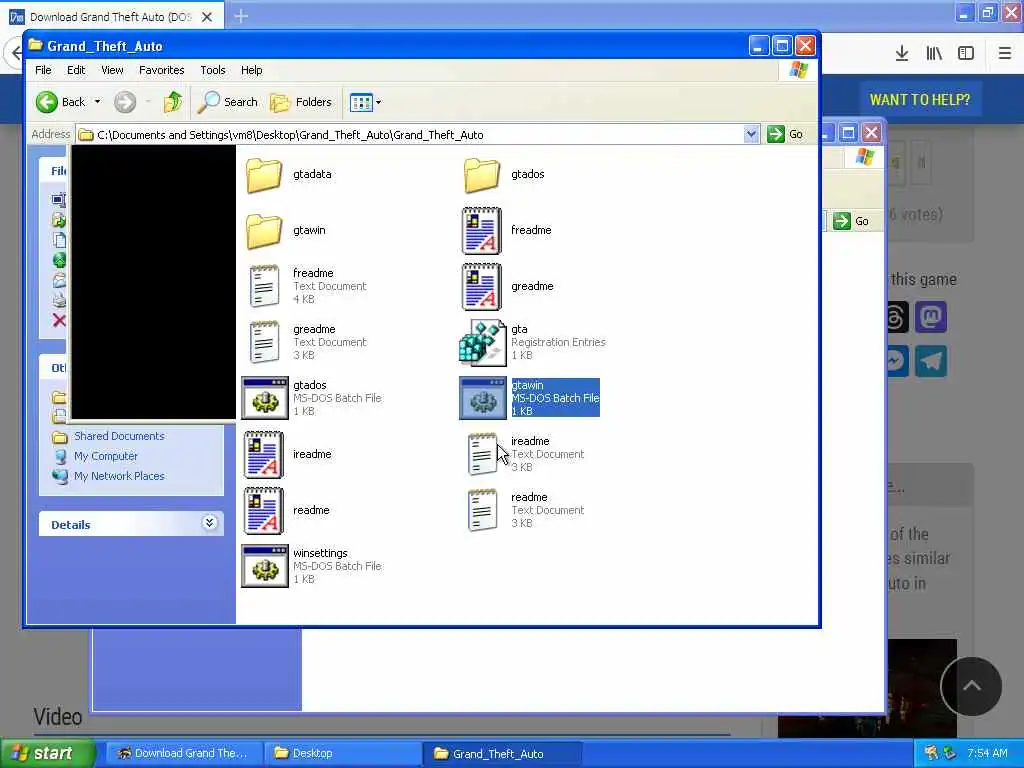This screenshot has width=1024, height=768.
Task: Click the Forward navigation arrow
Action: click(125, 102)
